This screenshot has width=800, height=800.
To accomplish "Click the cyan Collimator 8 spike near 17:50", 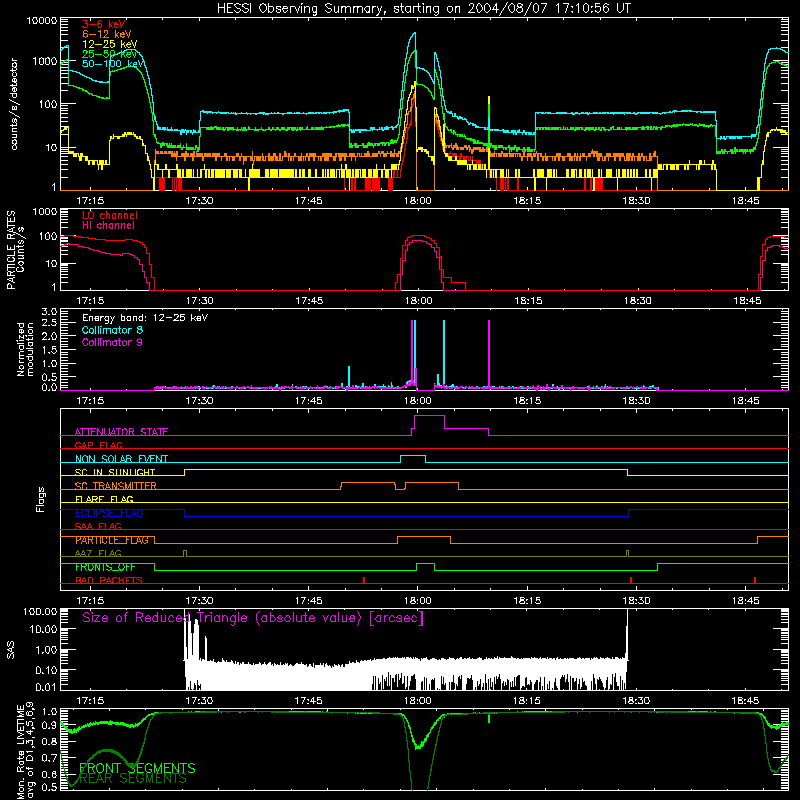I will tap(349, 377).
